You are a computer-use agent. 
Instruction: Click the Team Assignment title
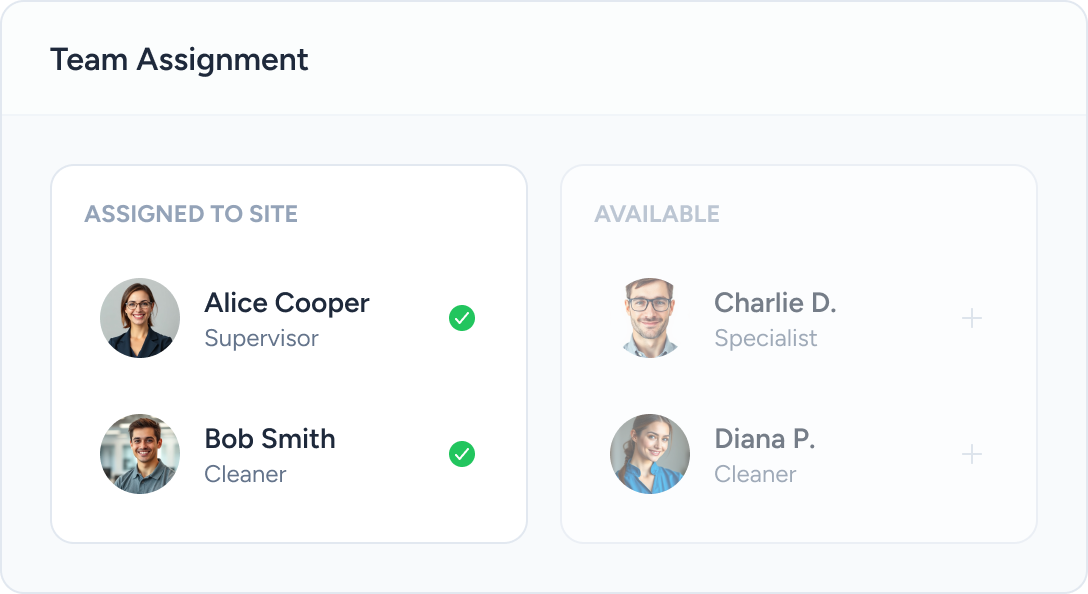coord(179,60)
